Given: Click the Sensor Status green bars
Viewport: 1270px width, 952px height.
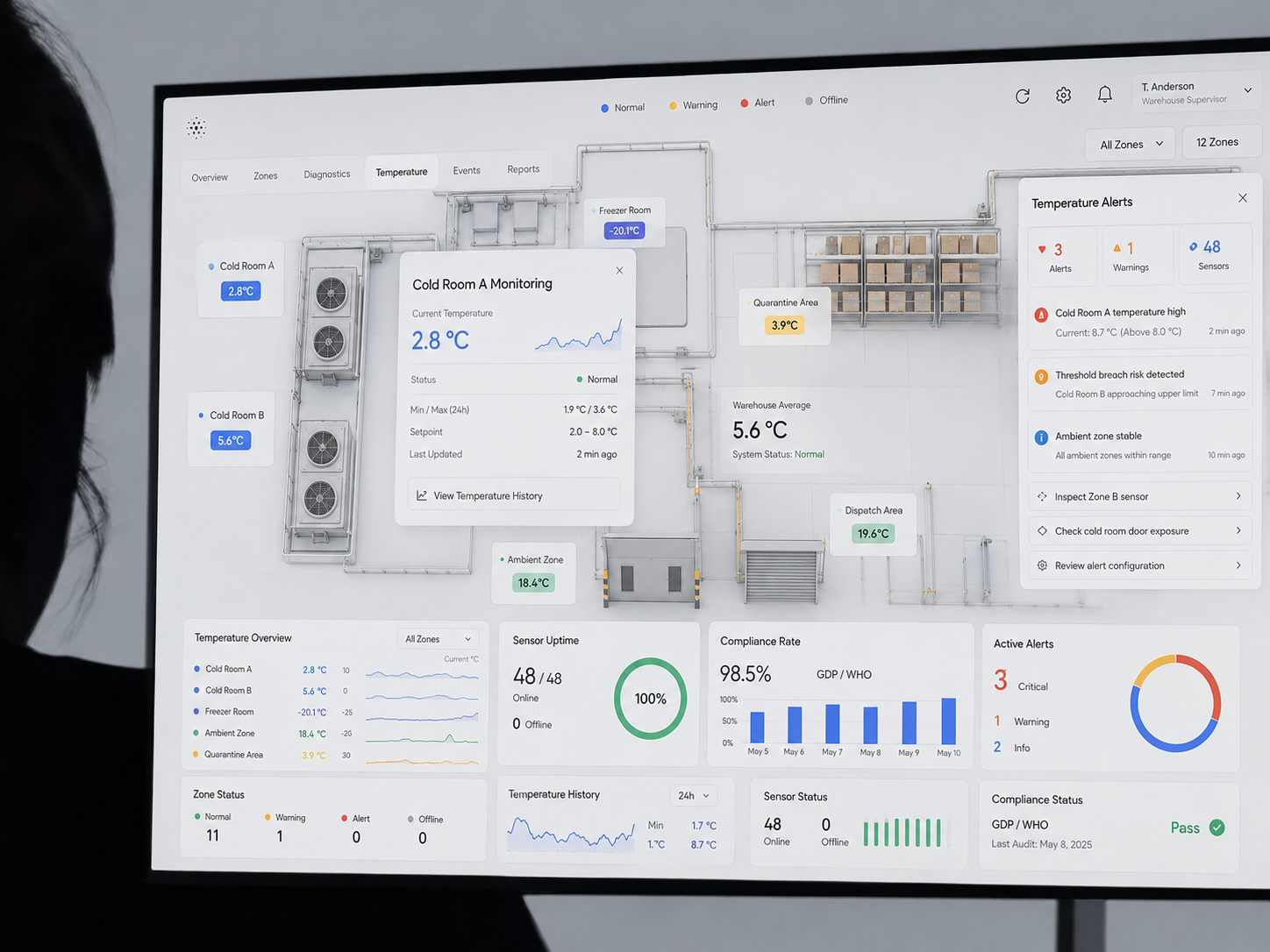Looking at the screenshot, I should click(903, 832).
